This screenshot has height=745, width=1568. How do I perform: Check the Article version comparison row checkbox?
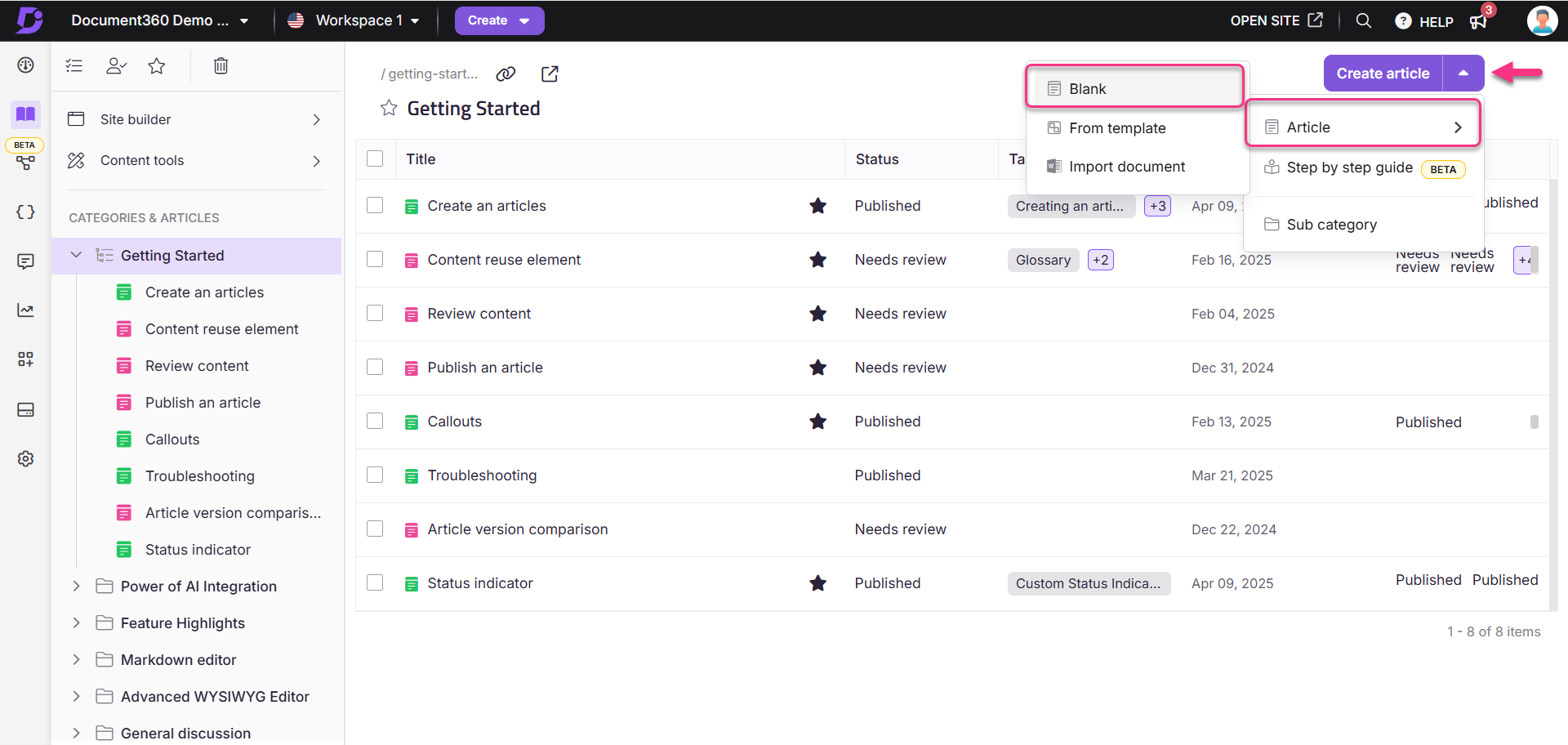point(375,529)
